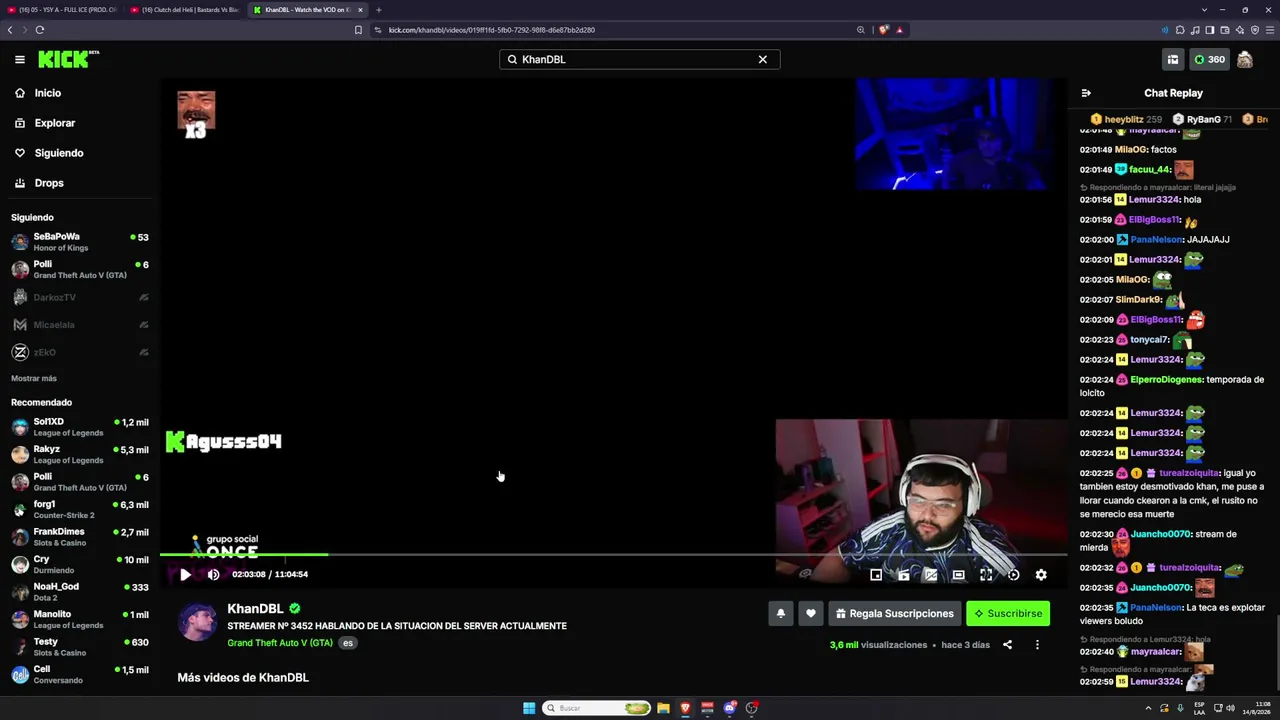Play the paused VOD

pyautogui.click(x=185, y=574)
